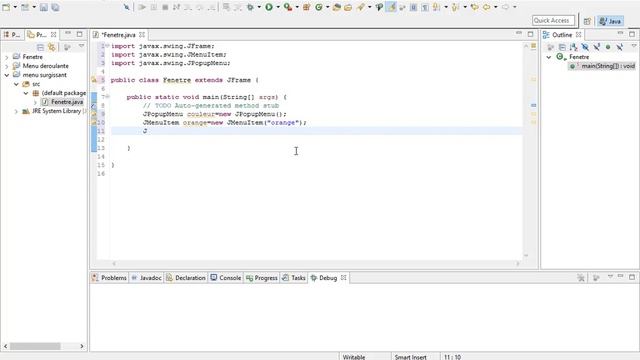Collapse Fenetre class in Outline

(549, 57)
